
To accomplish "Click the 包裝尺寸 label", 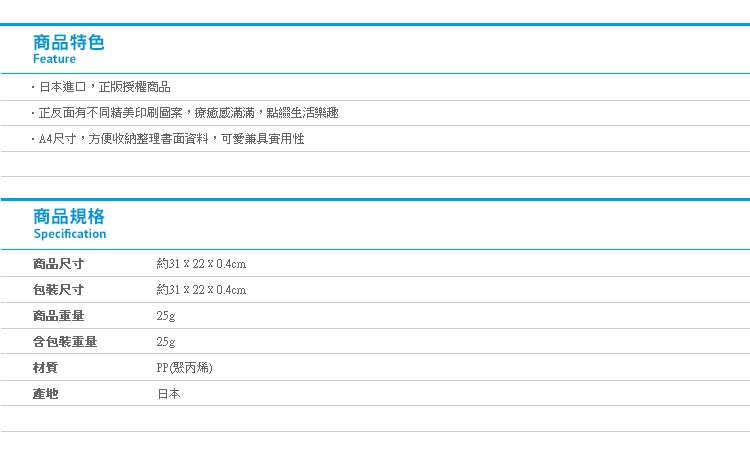I will click(58, 289).
